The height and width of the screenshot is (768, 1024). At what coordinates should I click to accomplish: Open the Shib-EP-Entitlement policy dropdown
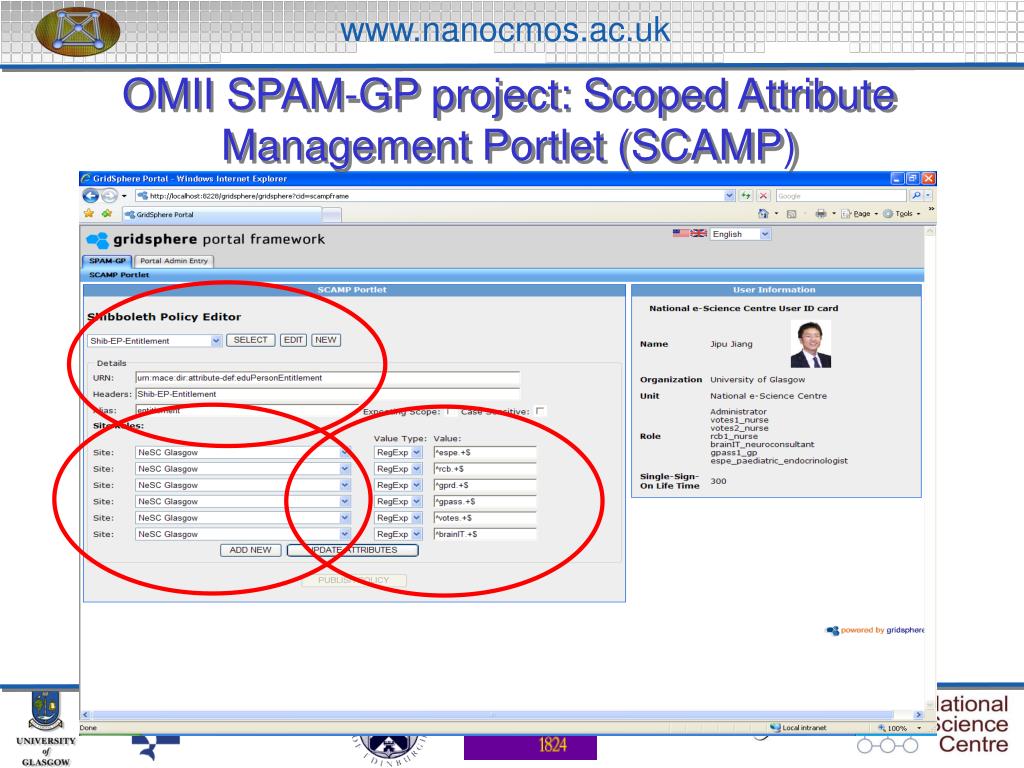[216, 341]
